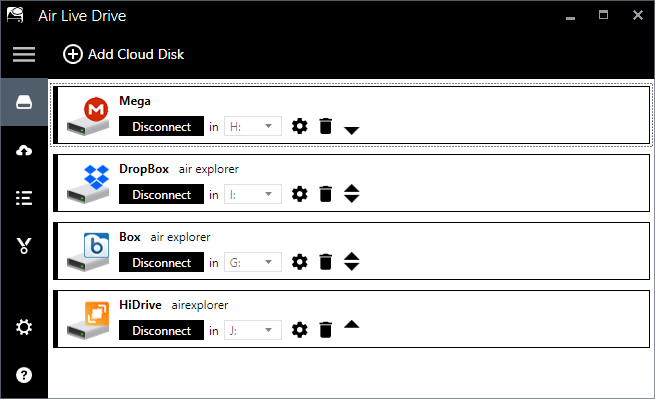Open Mega disk settings gear
655x399 pixels.
300,126
